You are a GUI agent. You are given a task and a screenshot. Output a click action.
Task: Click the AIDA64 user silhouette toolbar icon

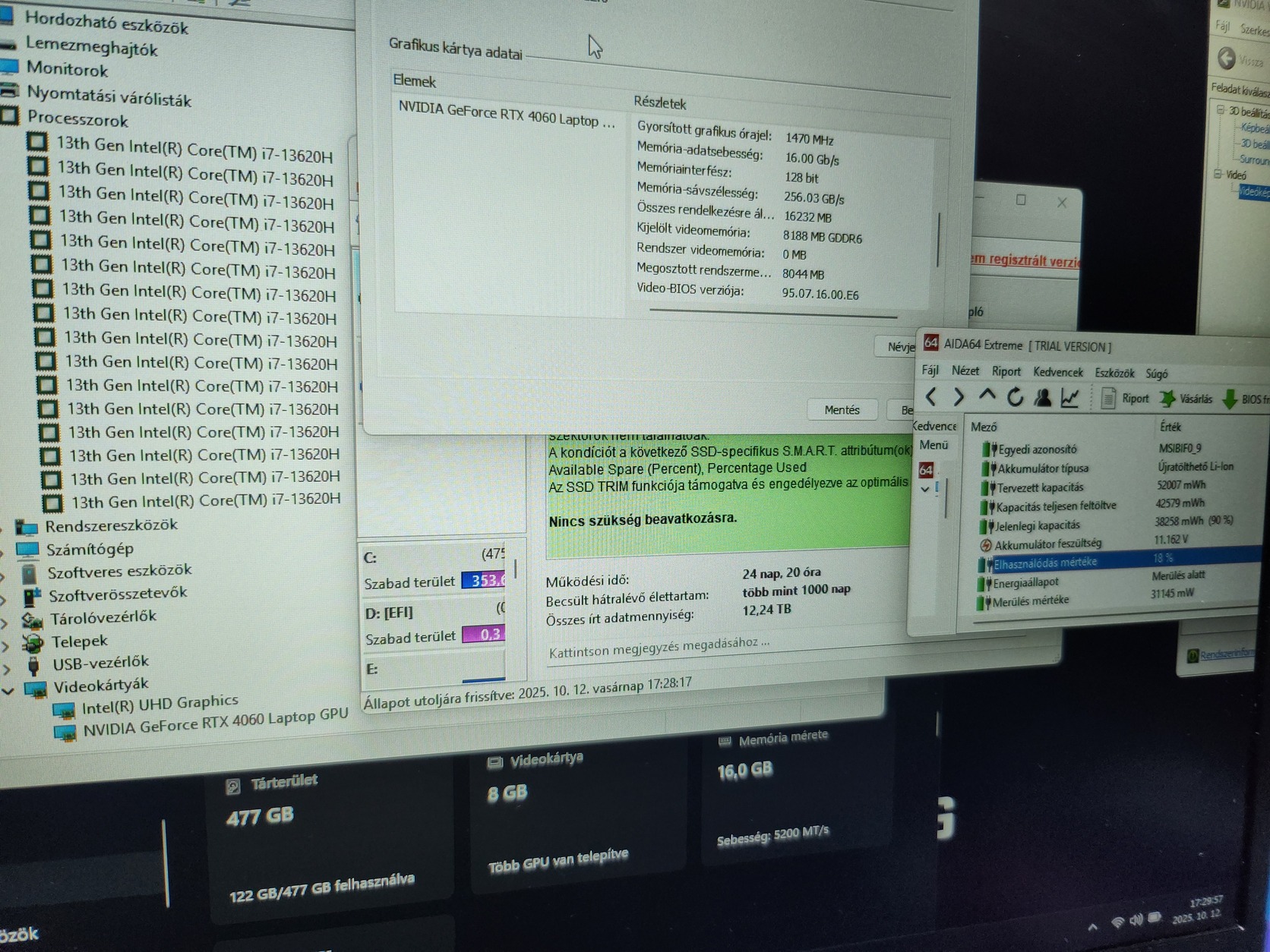1042,397
